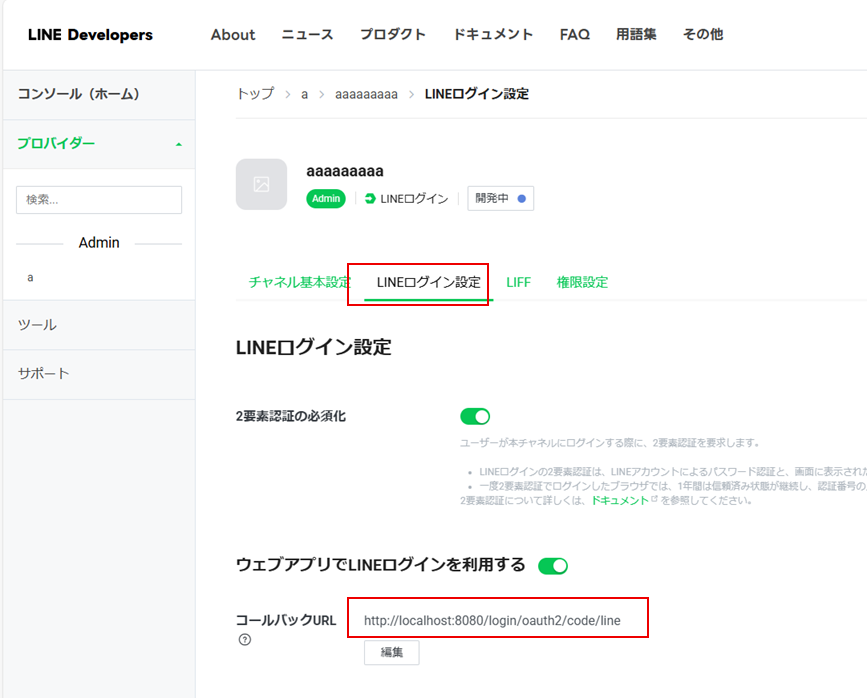The image size is (867, 698).
Task: Click the external link icon beside ドキュメント
Action: 654,499
